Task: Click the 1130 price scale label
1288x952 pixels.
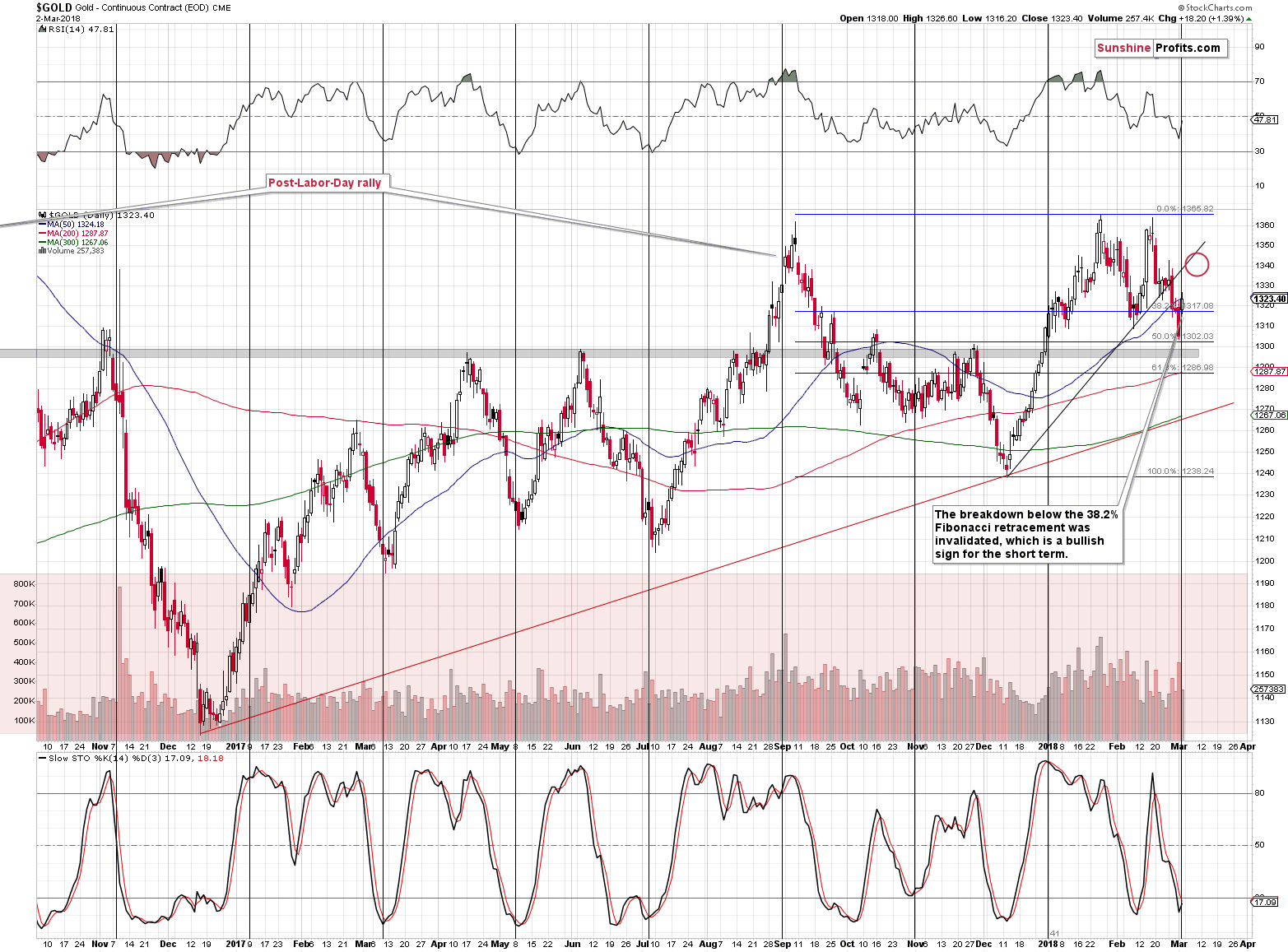Action: click(1265, 721)
